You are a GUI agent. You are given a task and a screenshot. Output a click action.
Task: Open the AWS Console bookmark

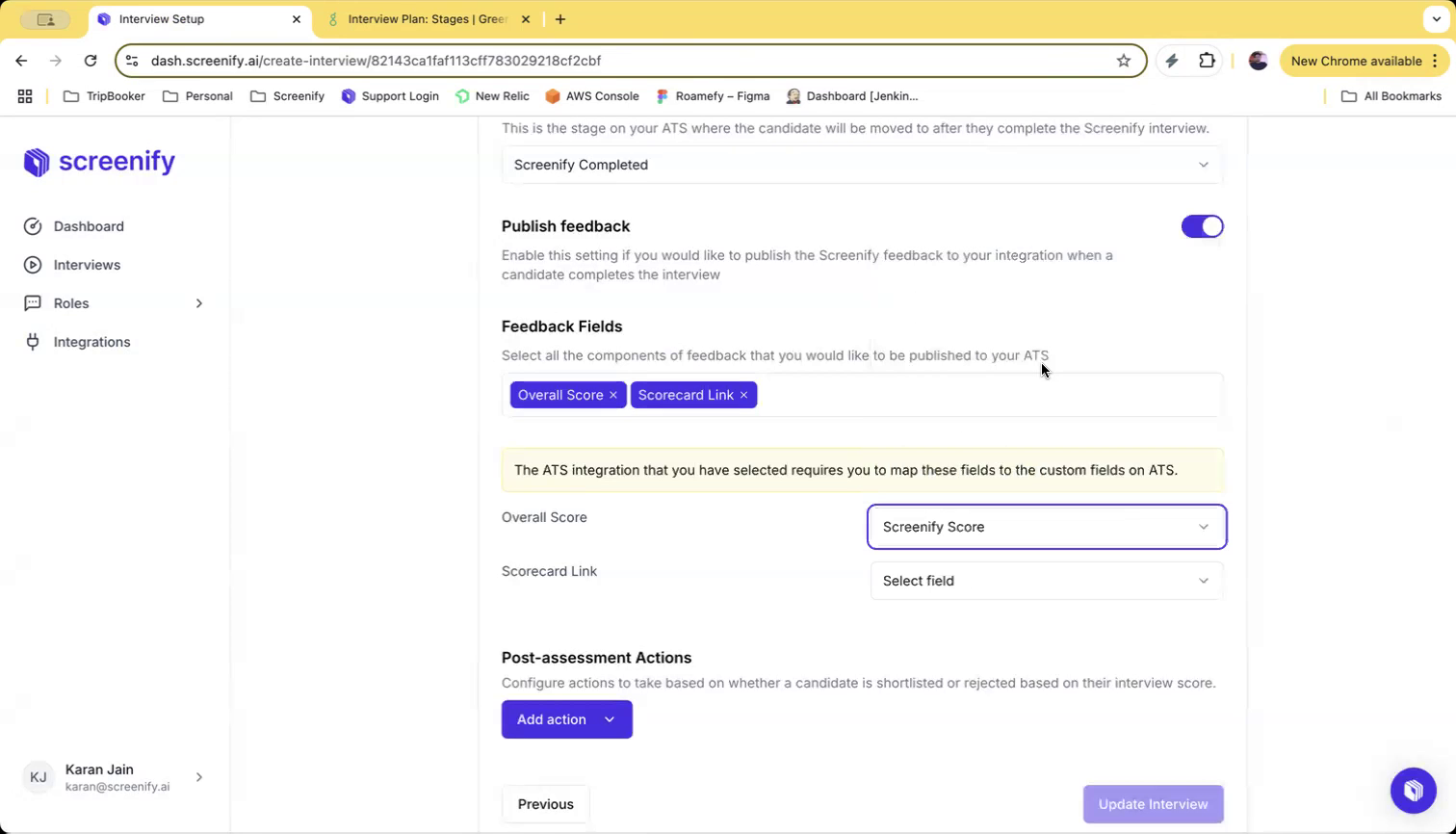592,96
